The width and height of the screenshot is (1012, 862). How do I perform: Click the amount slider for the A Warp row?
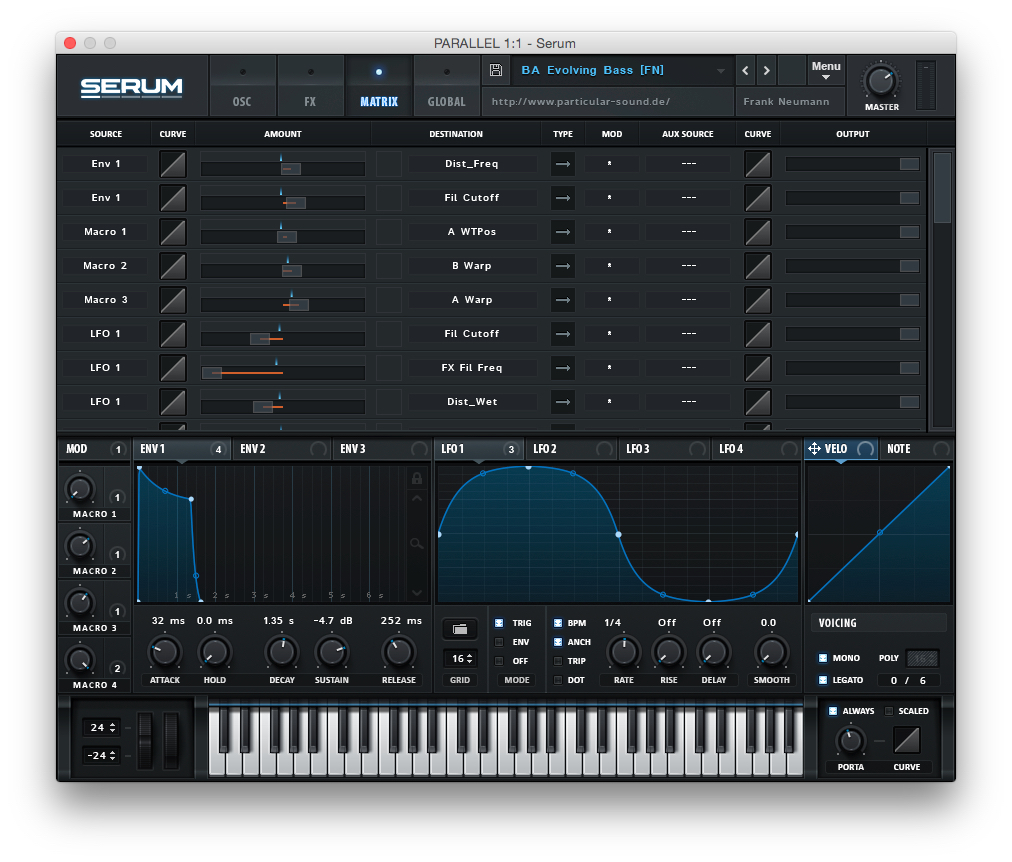(283, 305)
